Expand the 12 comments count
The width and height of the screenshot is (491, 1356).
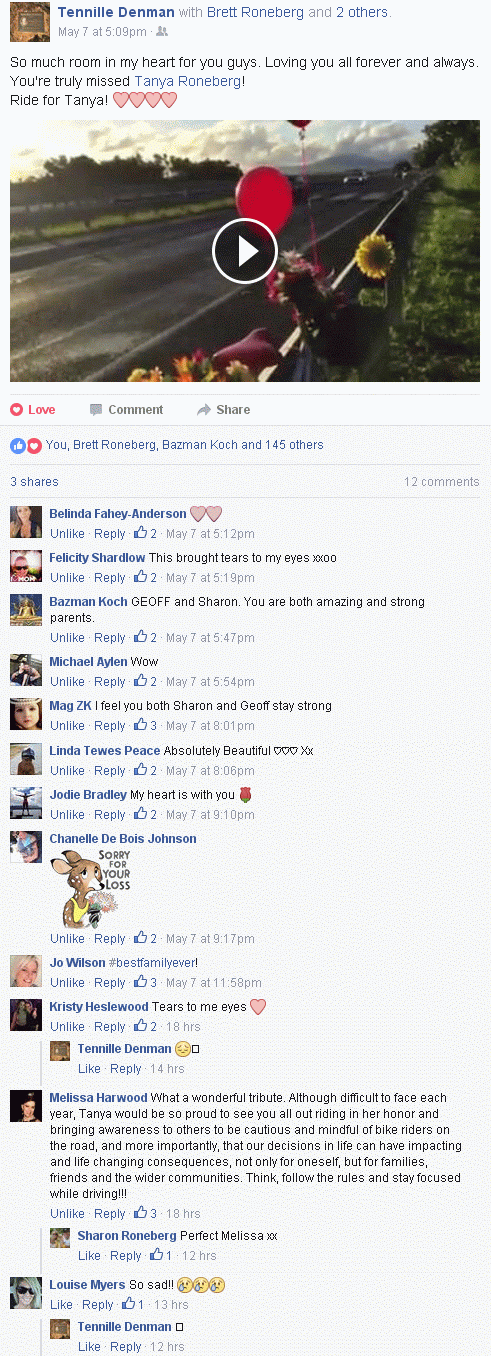tap(442, 482)
